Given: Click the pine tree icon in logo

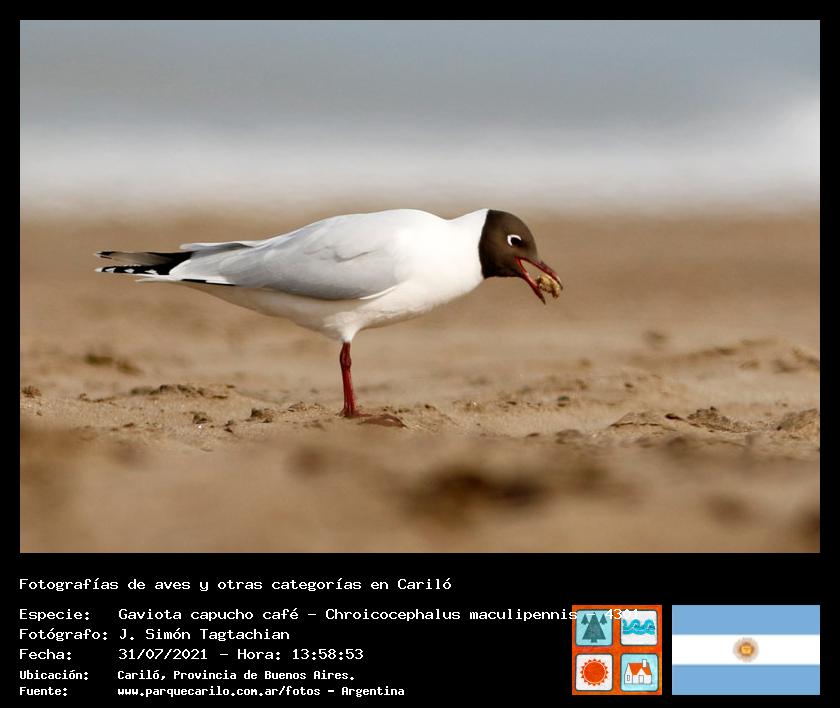Looking at the screenshot, I should (x=594, y=628).
